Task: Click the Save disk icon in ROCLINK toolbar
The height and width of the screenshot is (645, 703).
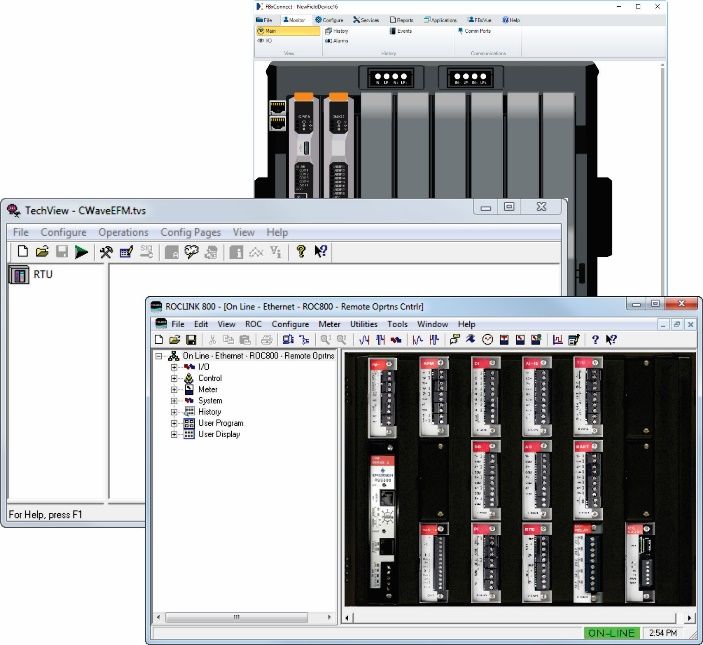Action: 191,340
